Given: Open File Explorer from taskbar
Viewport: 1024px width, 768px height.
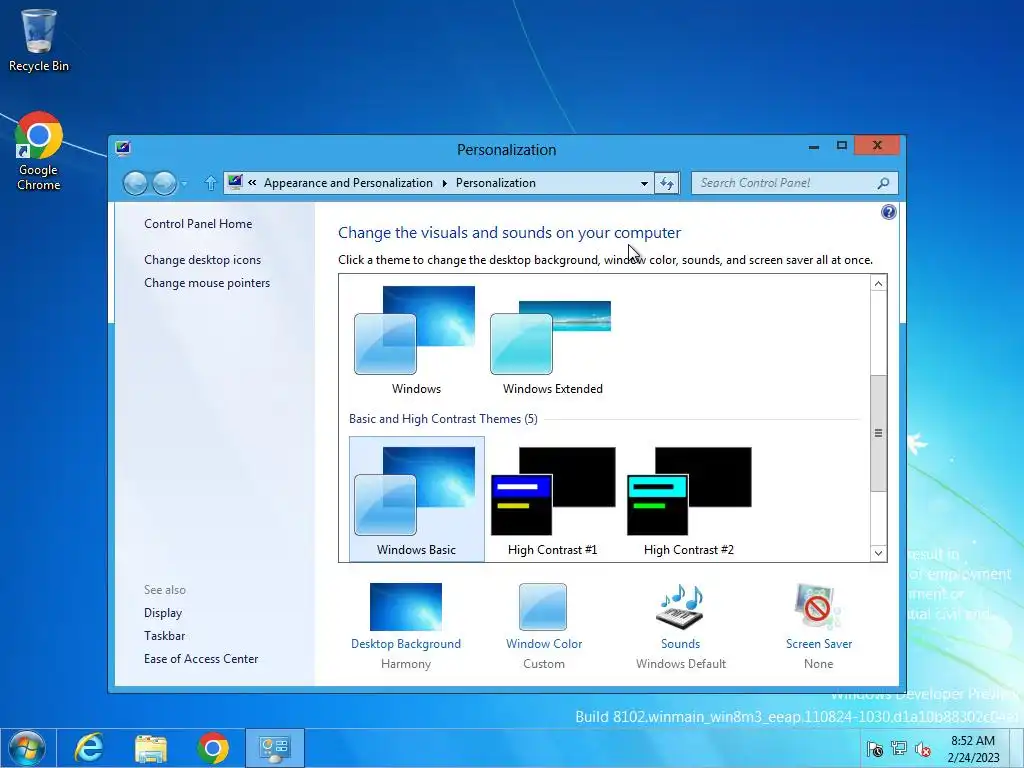Looking at the screenshot, I should click(151, 748).
